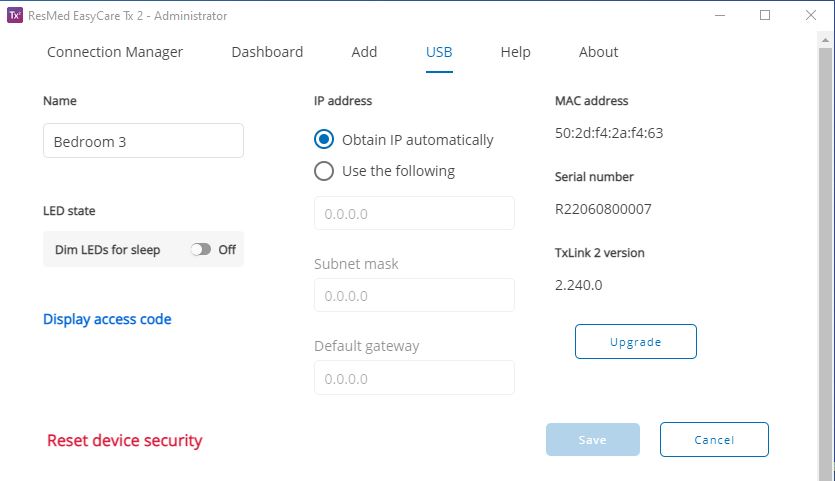835x481 pixels.
Task: Click Reset device security link
Action: [x=125, y=441]
